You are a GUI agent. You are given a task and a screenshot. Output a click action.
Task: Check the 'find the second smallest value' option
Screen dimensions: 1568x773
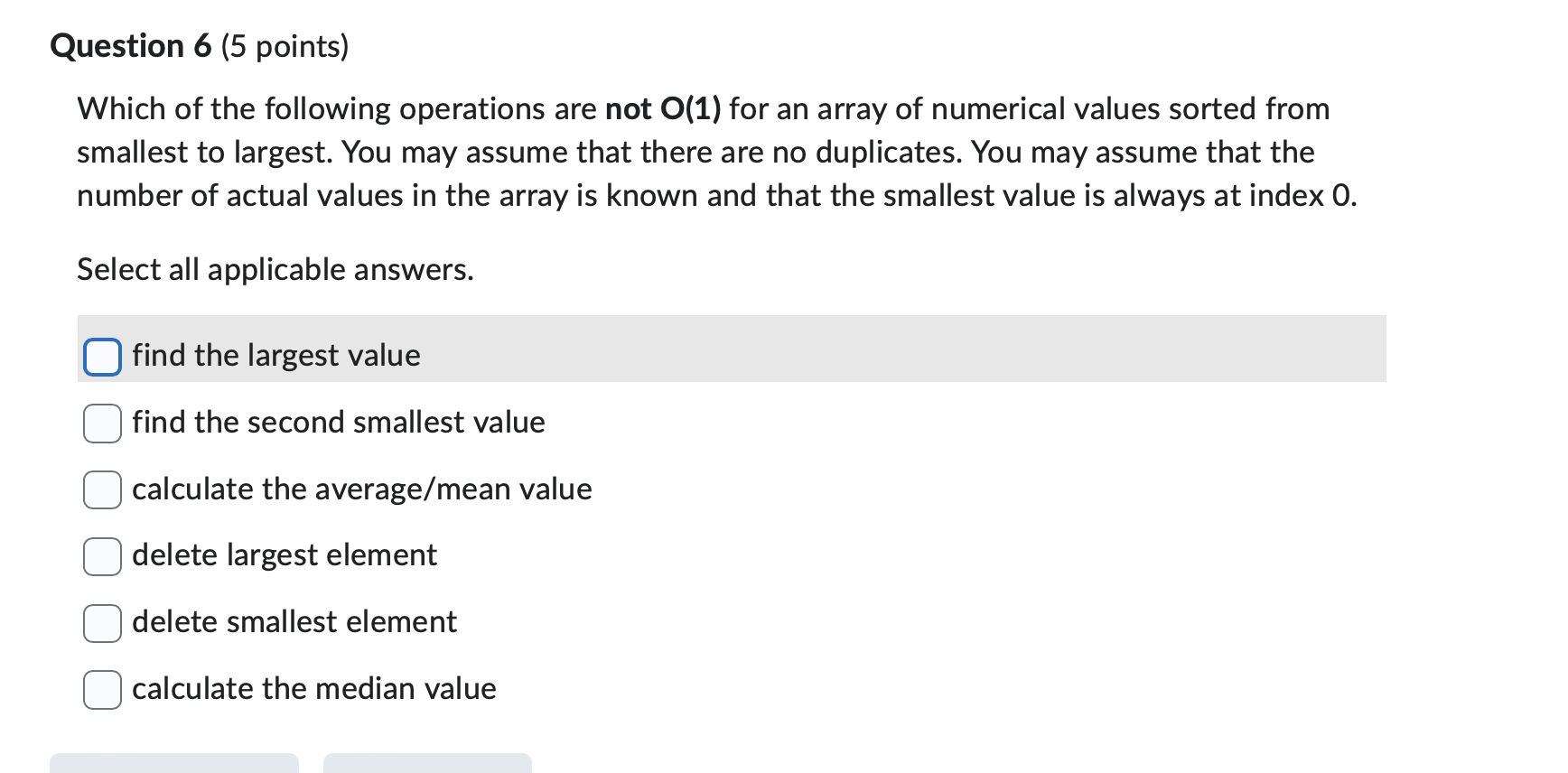click(x=101, y=424)
